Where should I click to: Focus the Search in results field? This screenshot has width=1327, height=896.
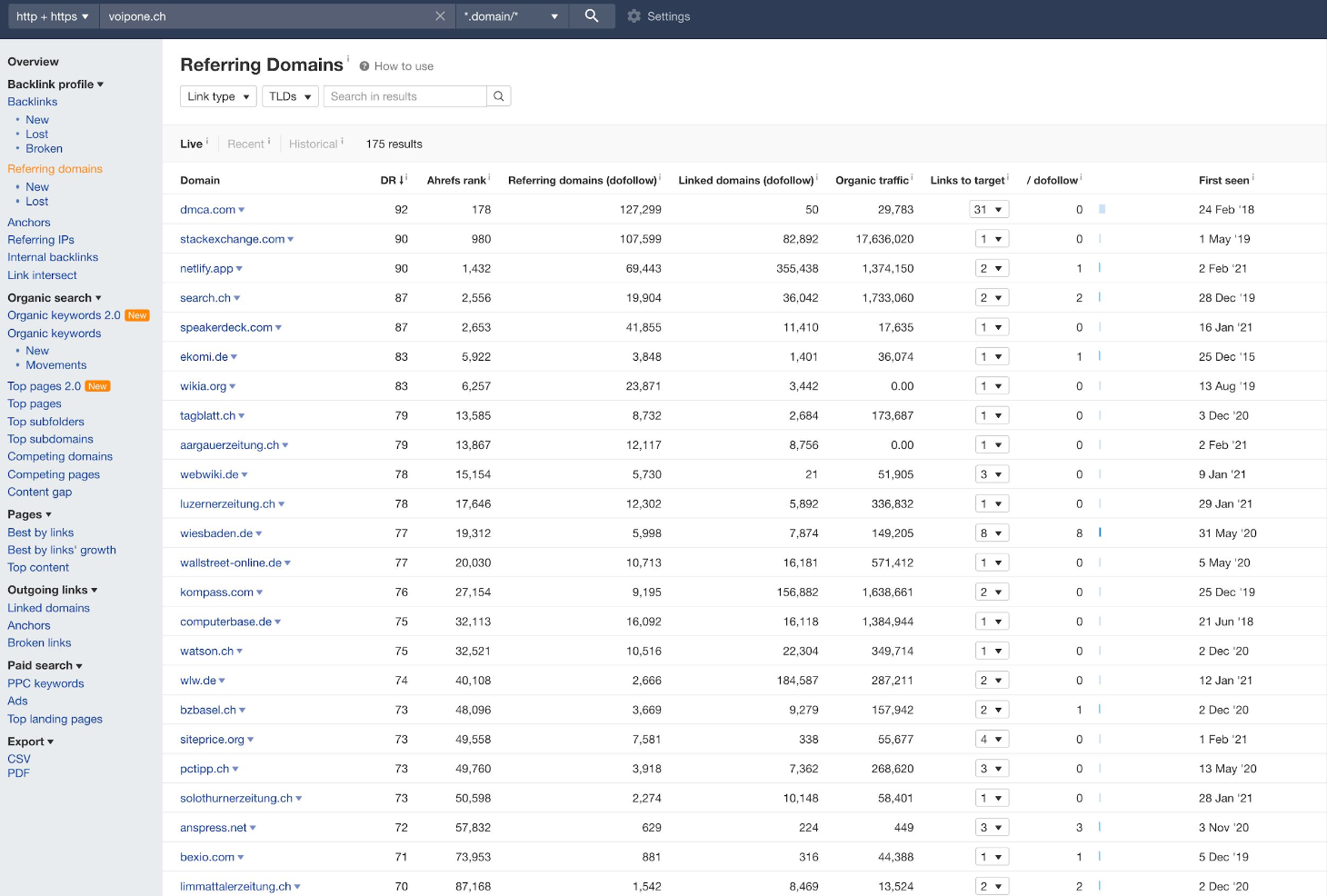pos(404,96)
